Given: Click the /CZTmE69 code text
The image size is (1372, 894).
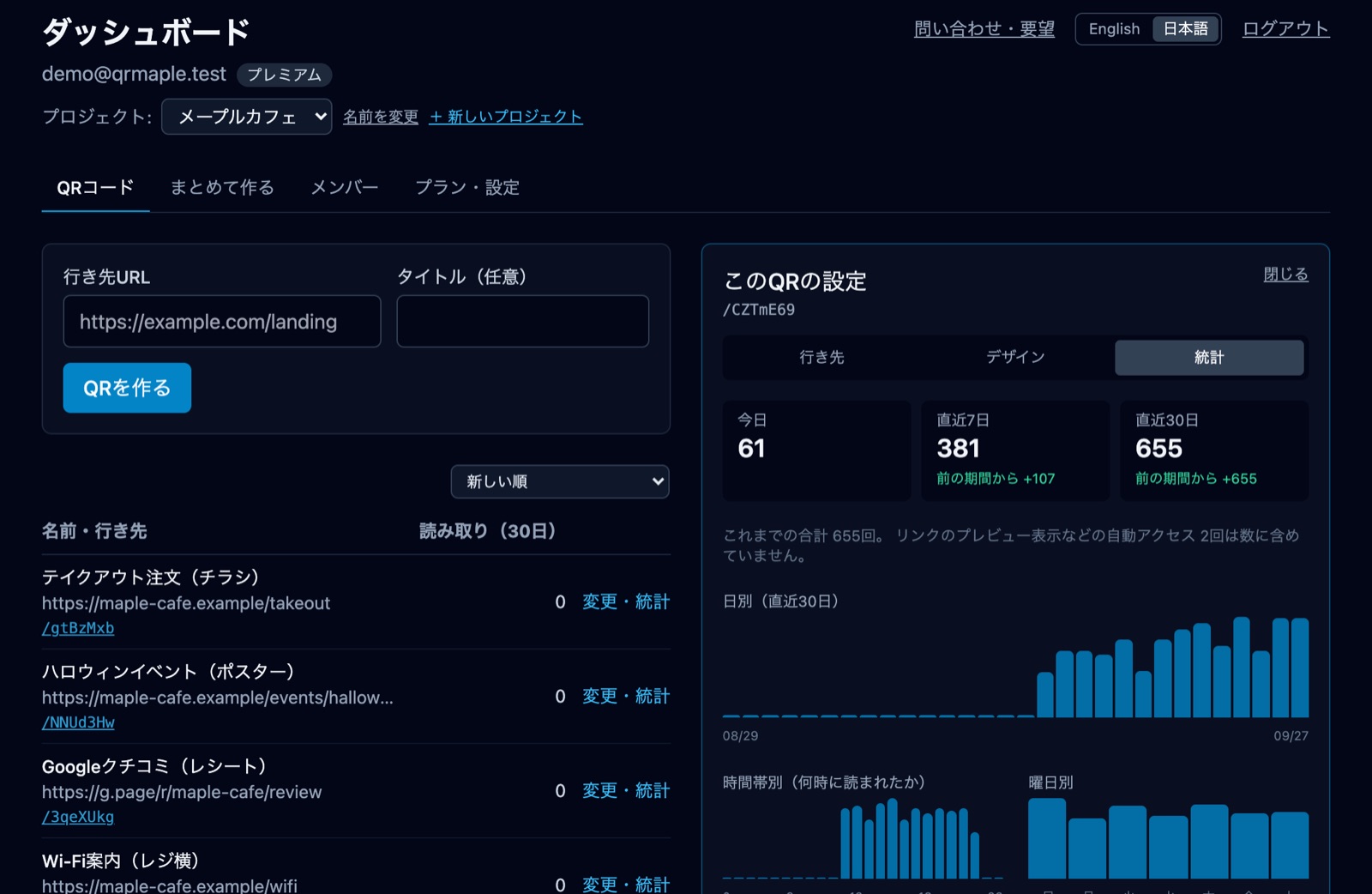Looking at the screenshot, I should (x=759, y=310).
